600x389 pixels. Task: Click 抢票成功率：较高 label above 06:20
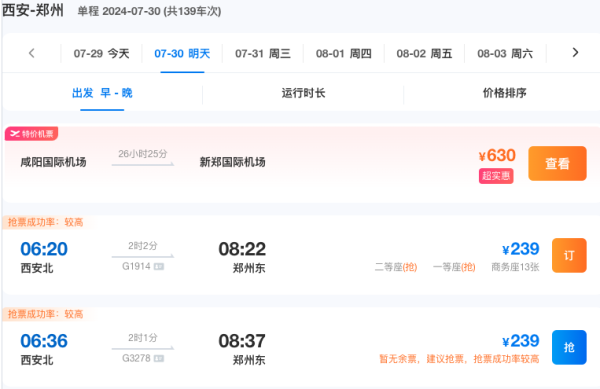coord(46,222)
